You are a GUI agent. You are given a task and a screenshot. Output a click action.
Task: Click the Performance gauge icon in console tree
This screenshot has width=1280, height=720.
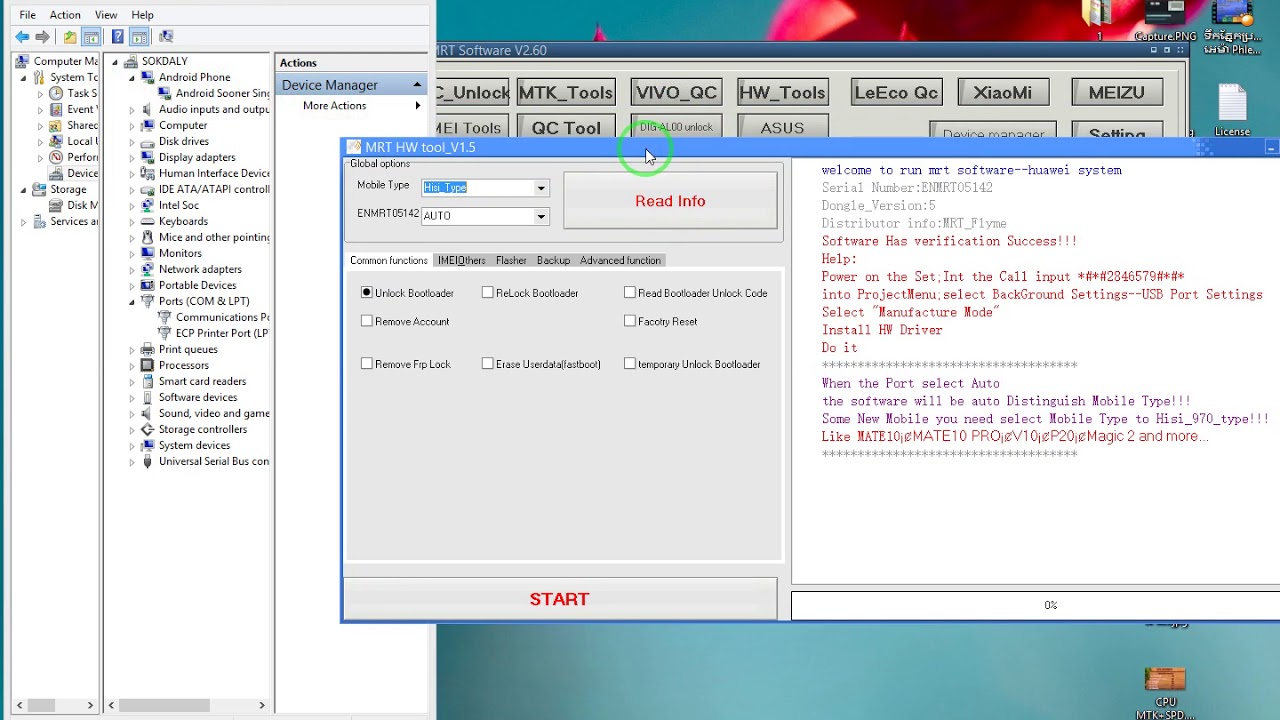pyautogui.click(x=56, y=157)
